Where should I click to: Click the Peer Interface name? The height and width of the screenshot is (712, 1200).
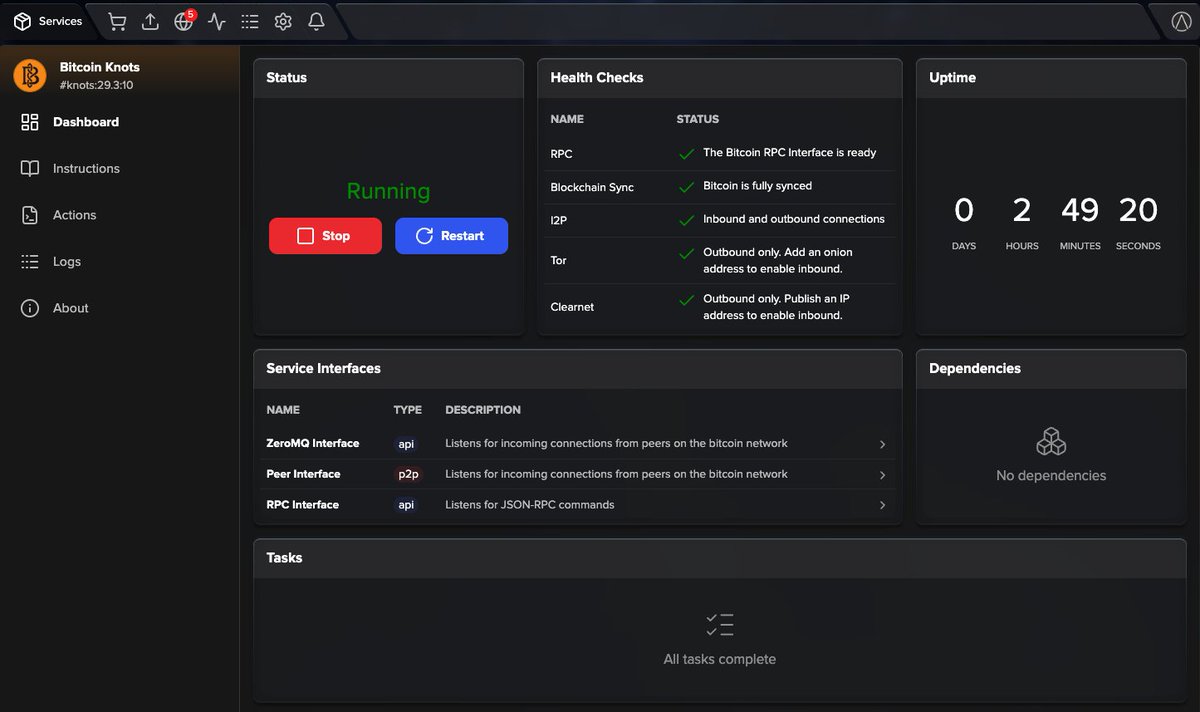point(303,474)
